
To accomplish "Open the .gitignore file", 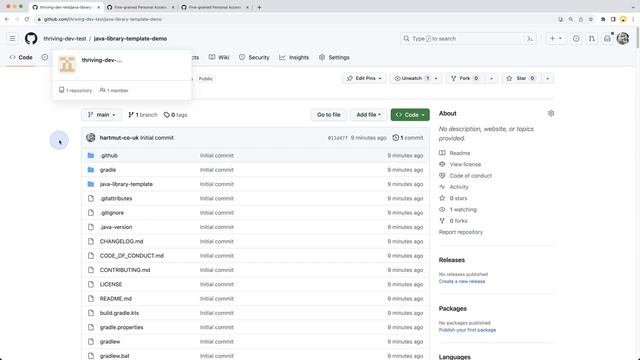I will [112, 213].
